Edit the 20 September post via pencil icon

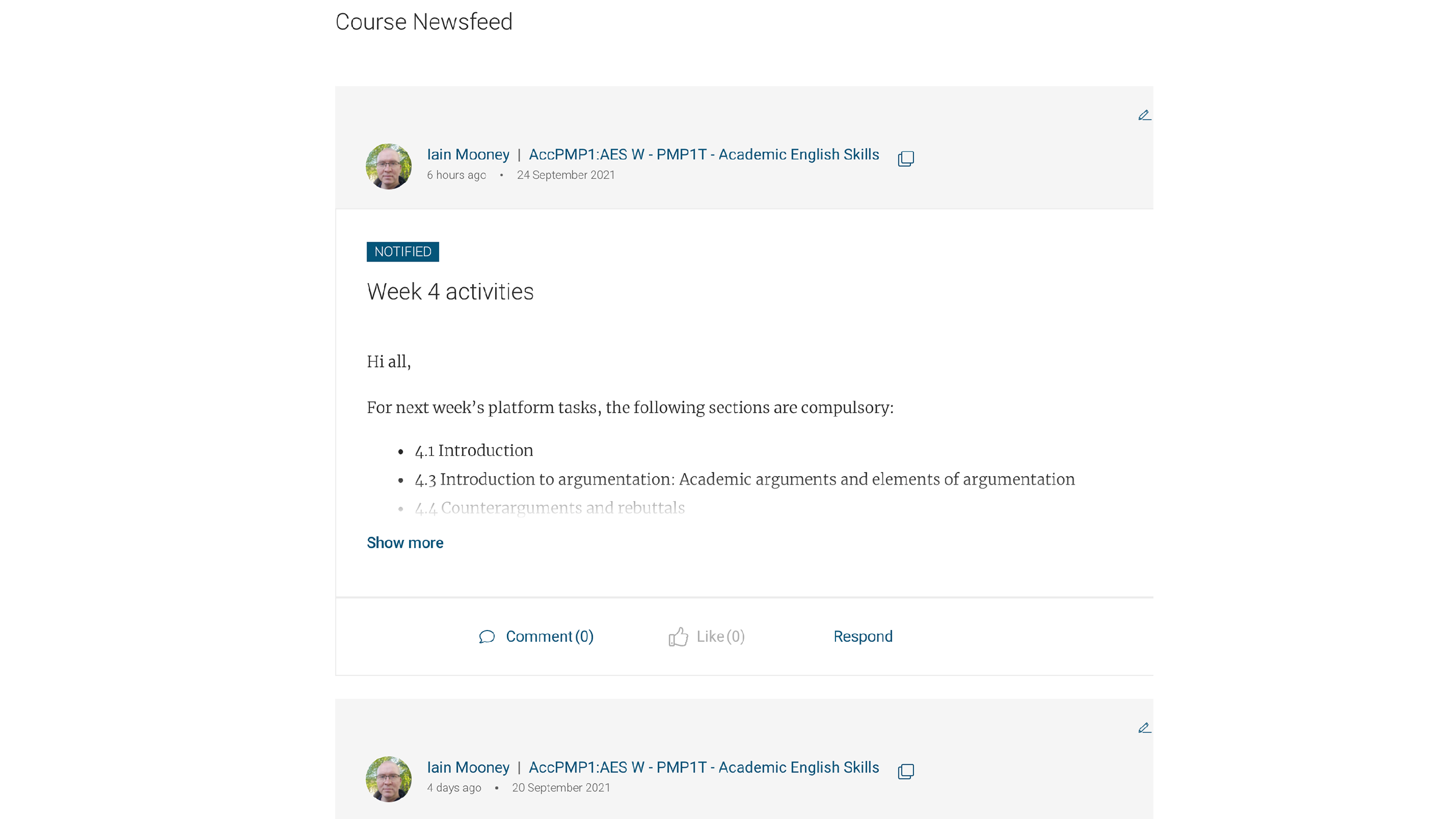pos(1144,728)
